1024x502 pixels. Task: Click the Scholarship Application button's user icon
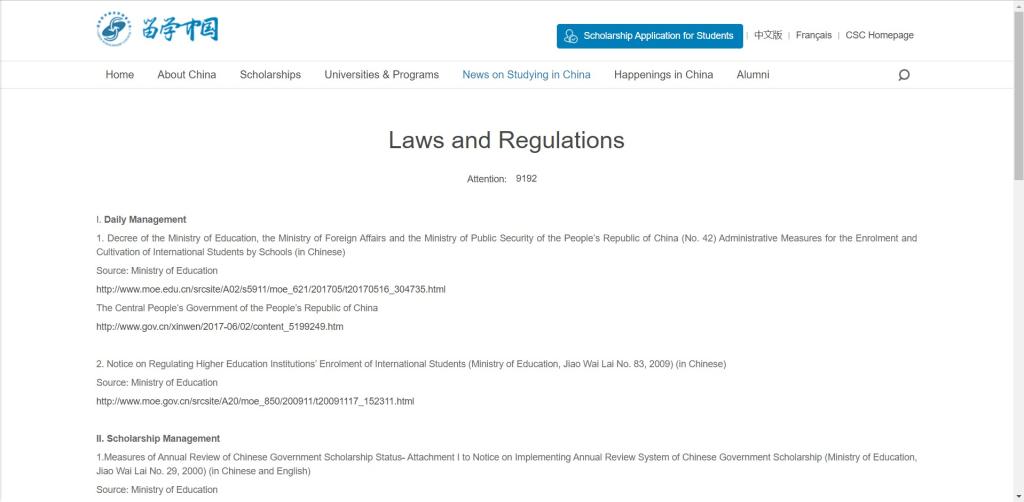[x=571, y=36]
